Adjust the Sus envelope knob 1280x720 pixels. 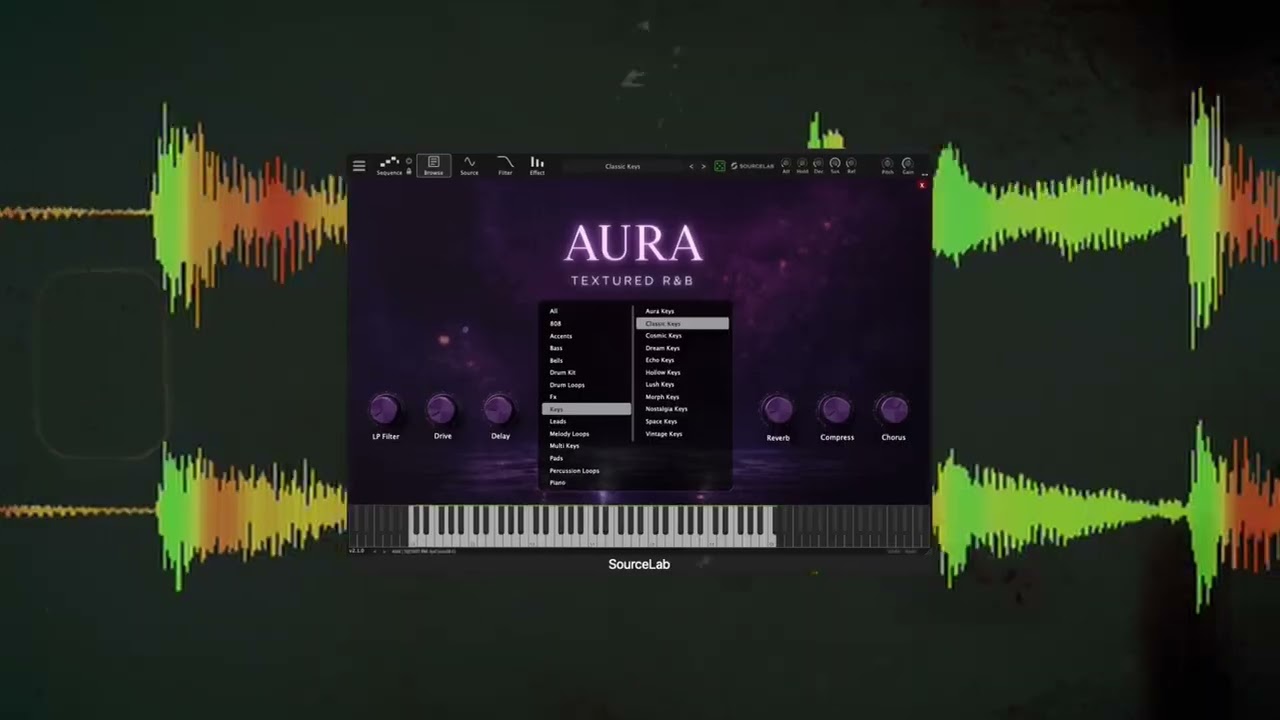click(x=835, y=163)
